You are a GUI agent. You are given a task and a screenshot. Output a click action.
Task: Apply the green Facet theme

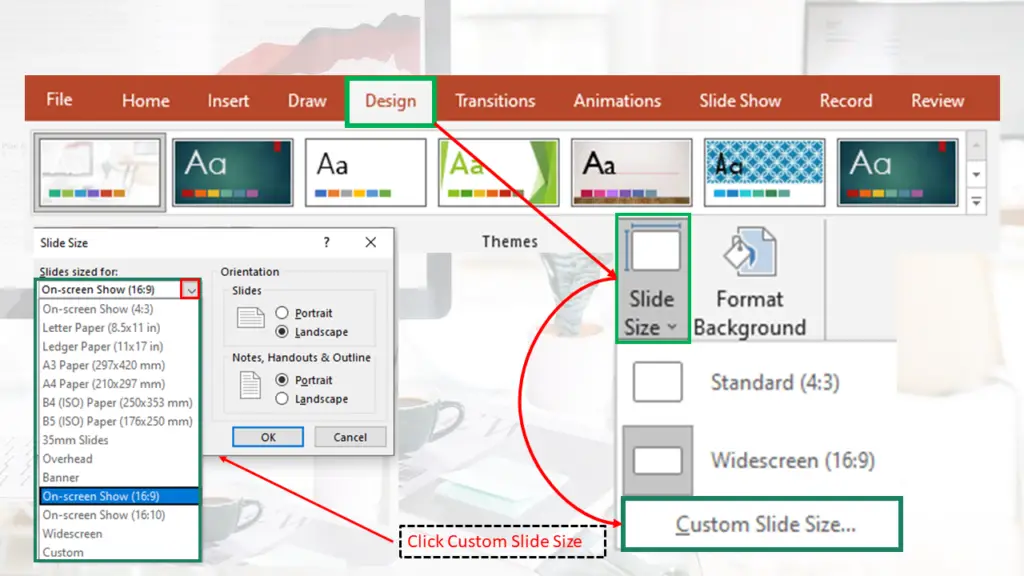(498, 170)
